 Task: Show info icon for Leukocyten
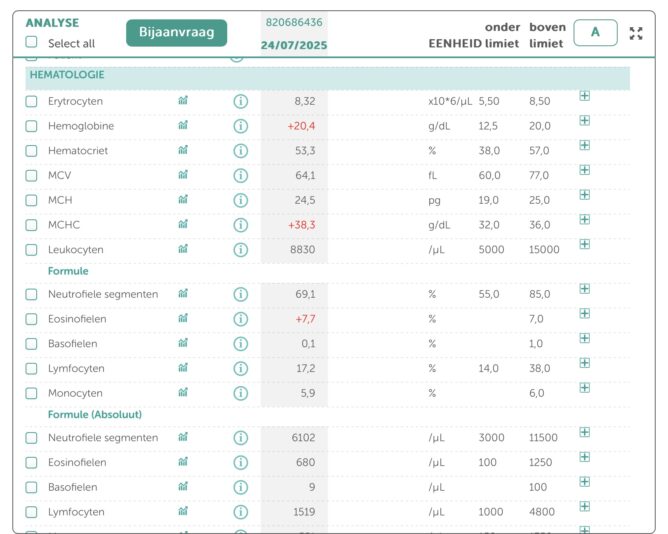(x=240, y=250)
